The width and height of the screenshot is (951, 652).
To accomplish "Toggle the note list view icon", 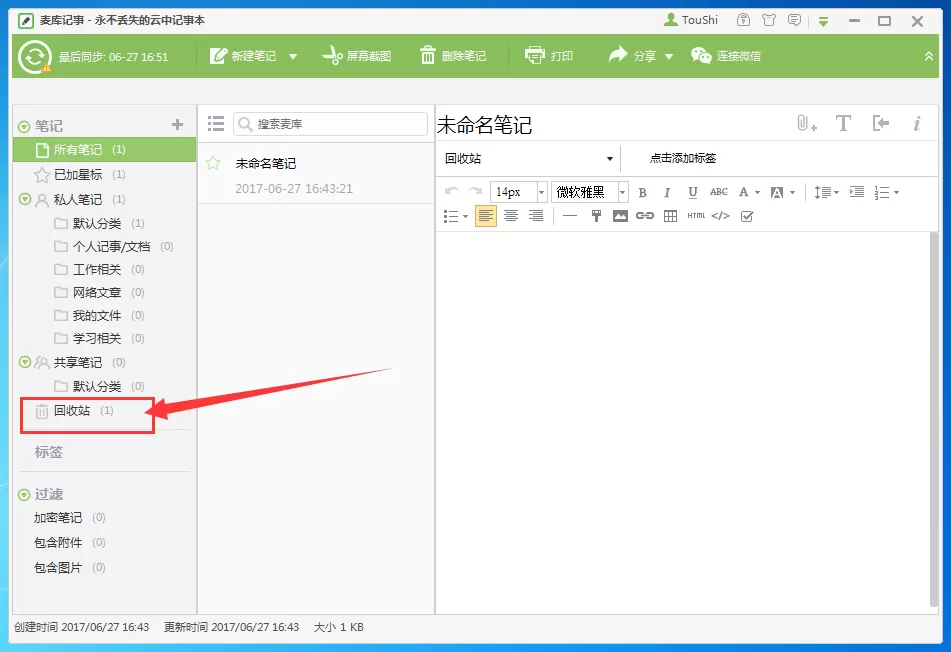I will (x=216, y=124).
